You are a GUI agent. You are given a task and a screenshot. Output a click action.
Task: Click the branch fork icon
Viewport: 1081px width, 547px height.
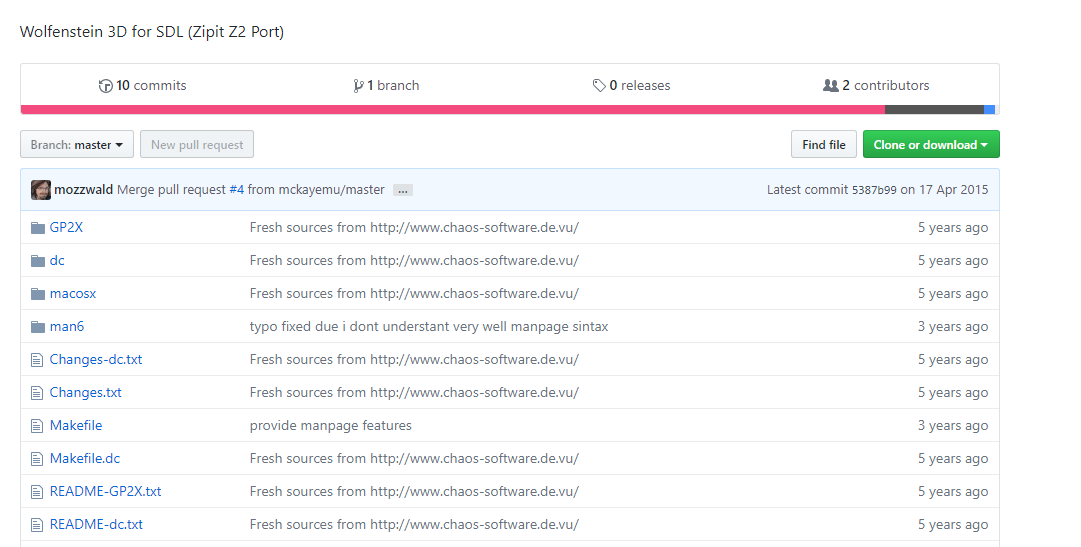[358, 86]
